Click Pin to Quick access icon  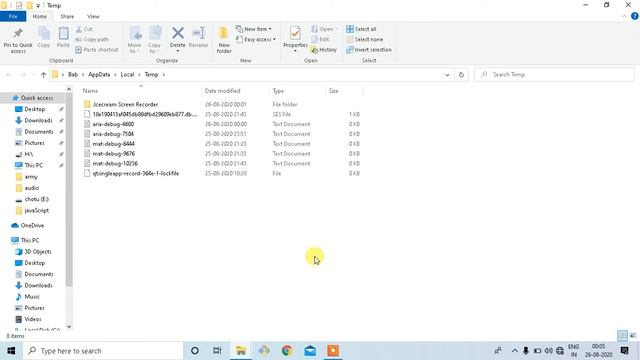[x=18, y=40]
